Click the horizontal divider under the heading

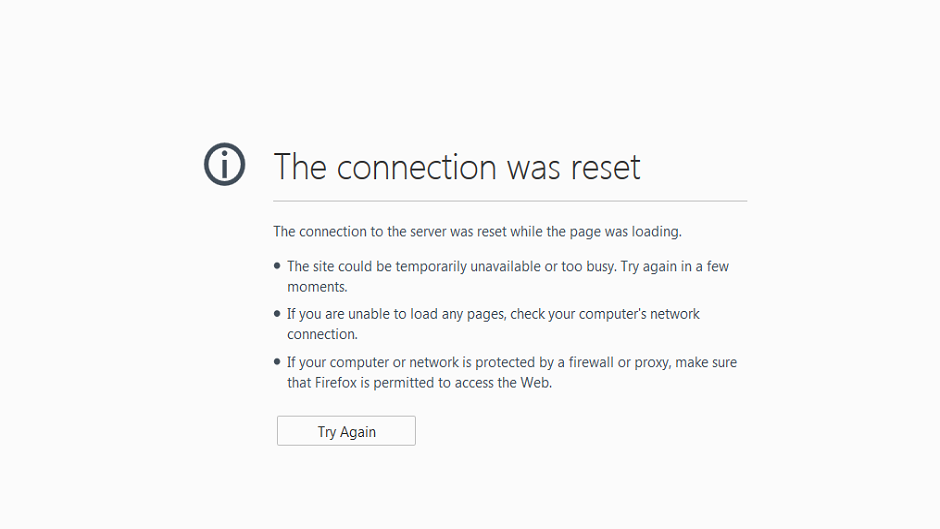click(x=510, y=201)
